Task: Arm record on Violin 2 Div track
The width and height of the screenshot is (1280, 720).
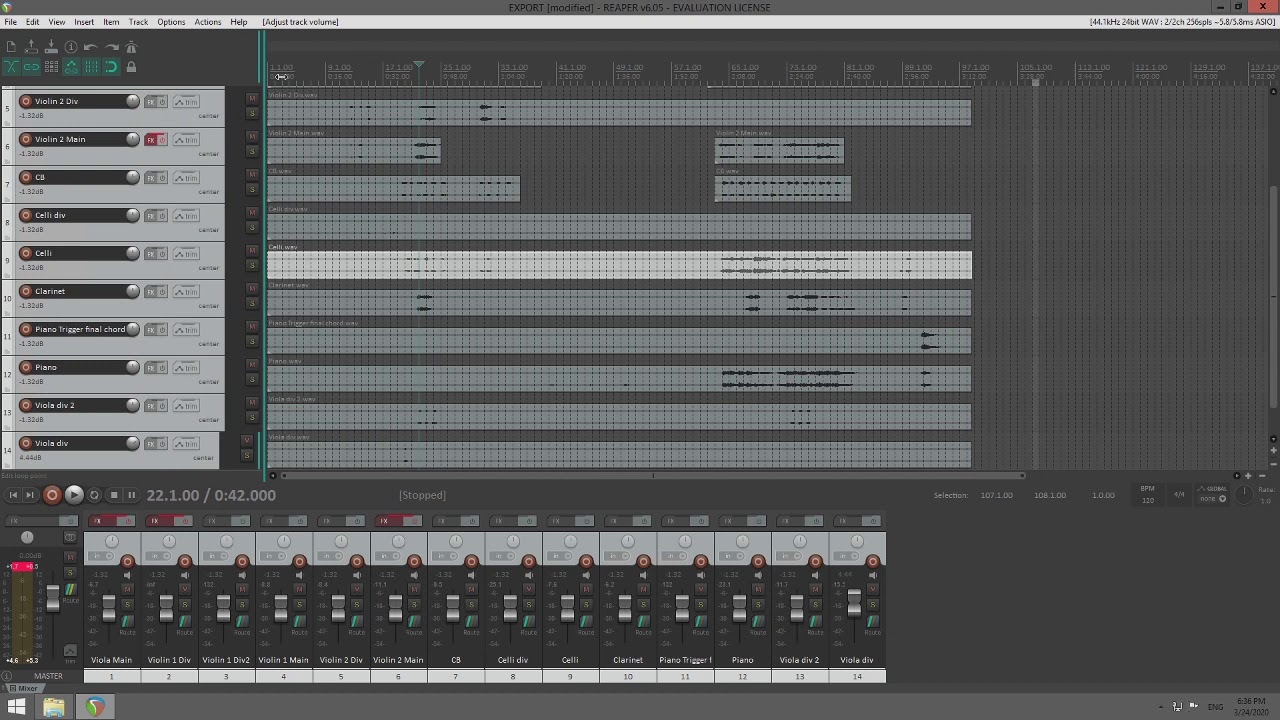Action: (26, 101)
